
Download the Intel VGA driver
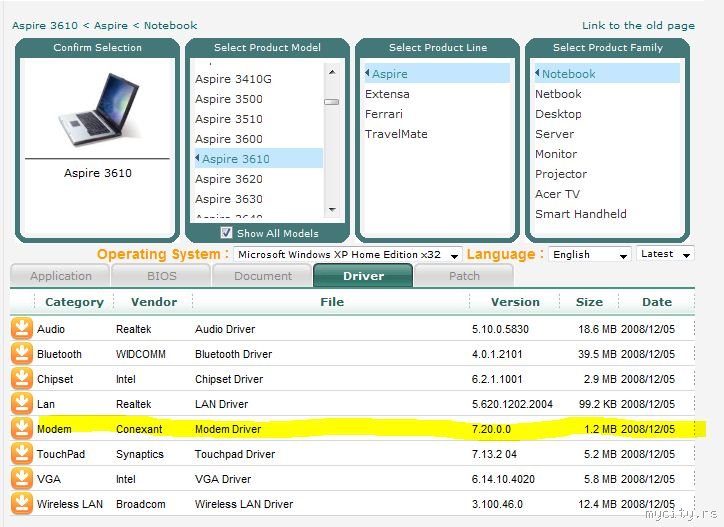tap(22, 478)
